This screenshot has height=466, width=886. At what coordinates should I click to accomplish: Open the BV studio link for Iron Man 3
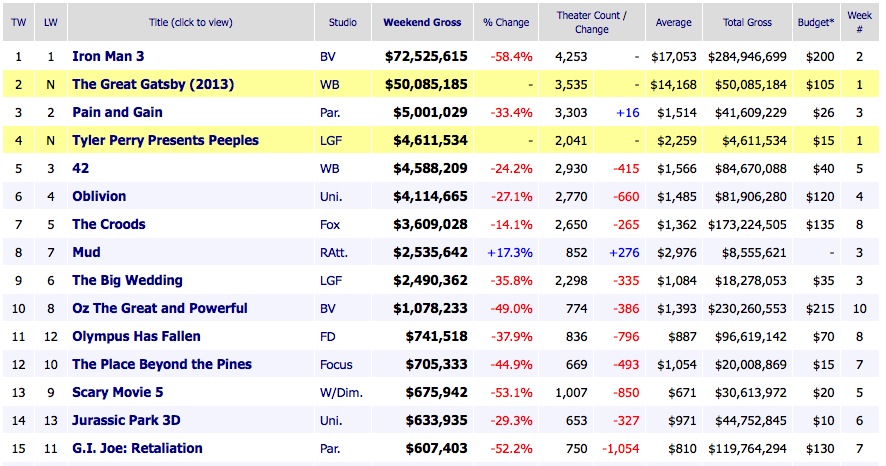(329, 56)
